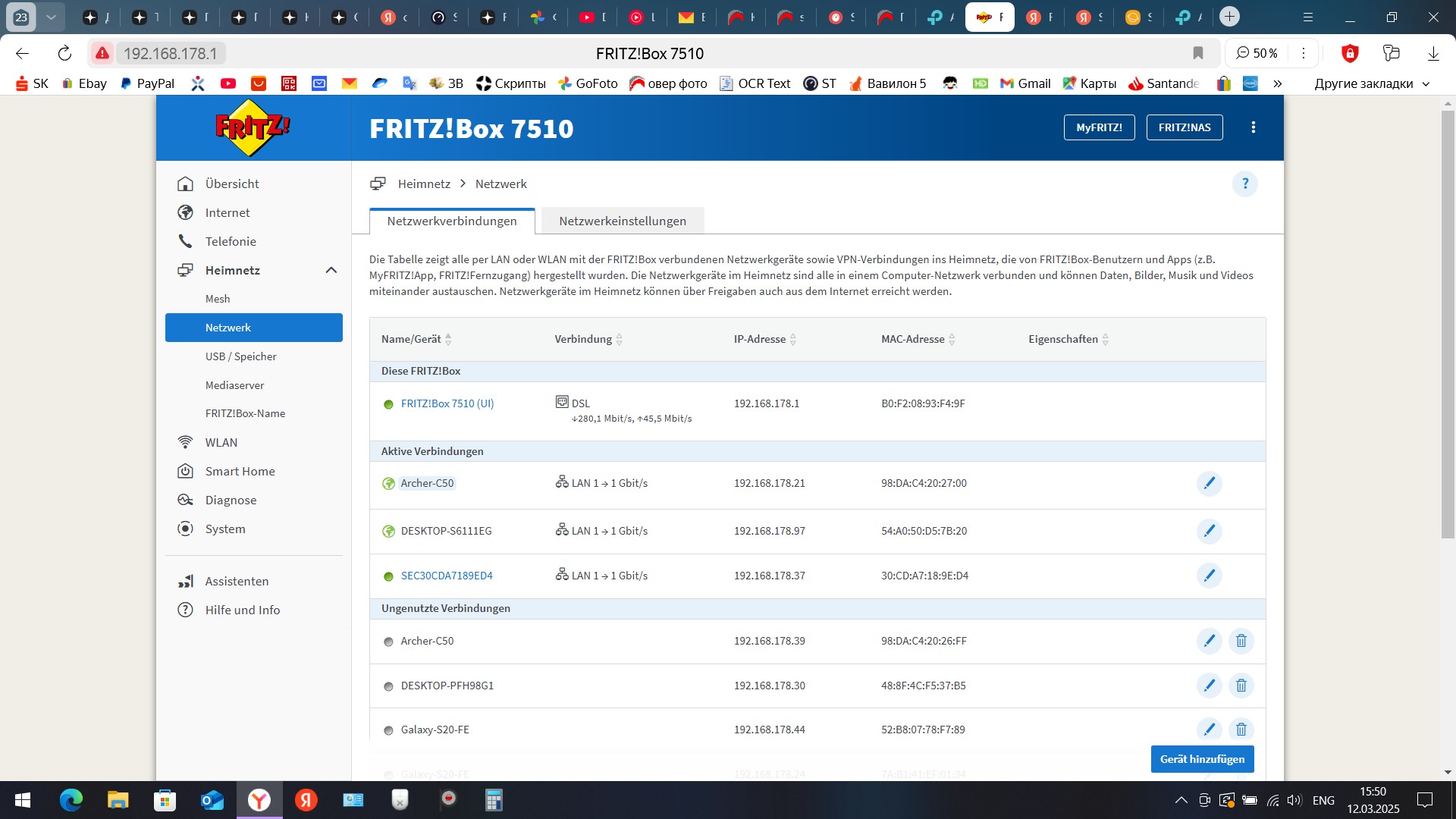Open the SEC30CDA7189ED4 device link

(447, 576)
